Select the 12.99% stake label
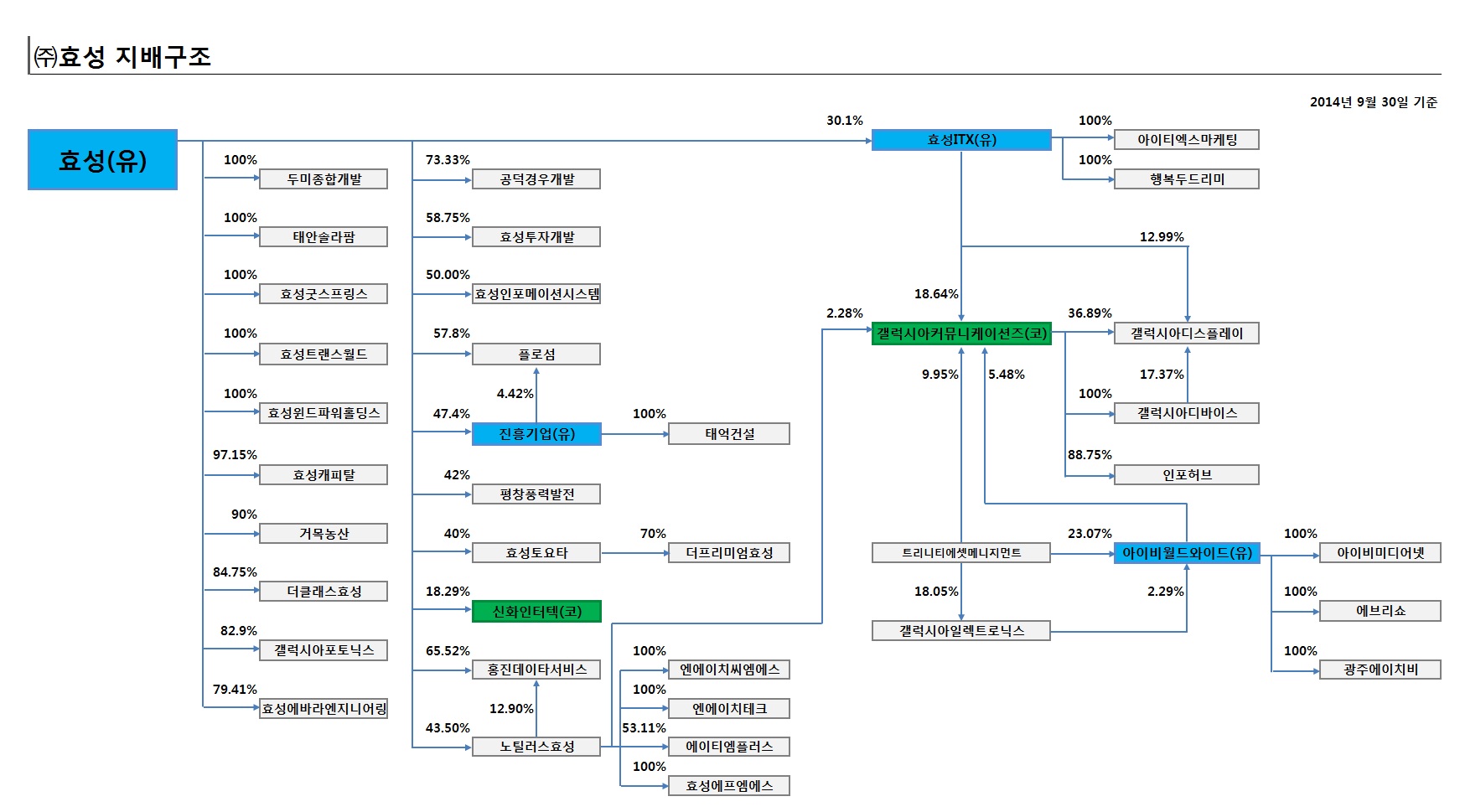The image size is (1460, 812). 1162,237
